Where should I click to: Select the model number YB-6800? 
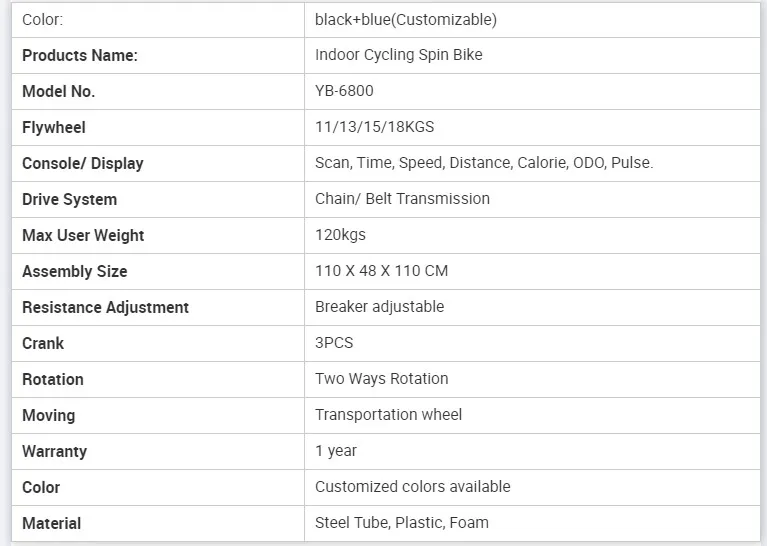pos(344,91)
